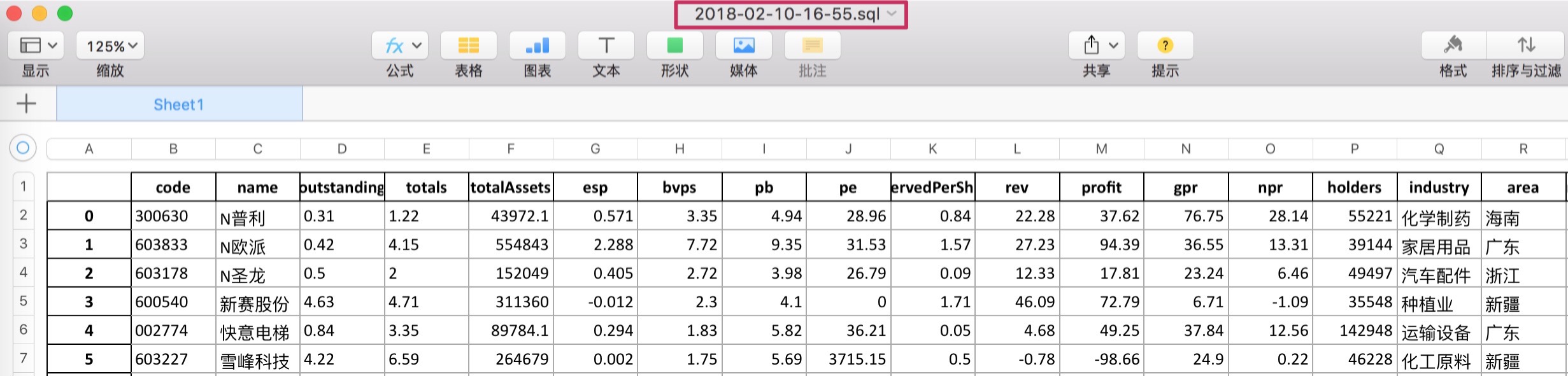The image size is (1568, 376).
Task: Select cell containing 运输设备
Action: coord(1439,330)
